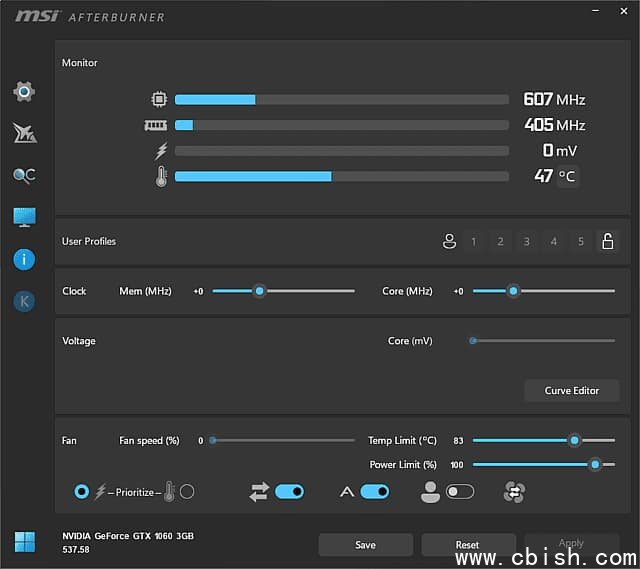Click the Windows startup logo icon
The width and height of the screenshot is (640, 569).
pyautogui.click(x=25, y=542)
